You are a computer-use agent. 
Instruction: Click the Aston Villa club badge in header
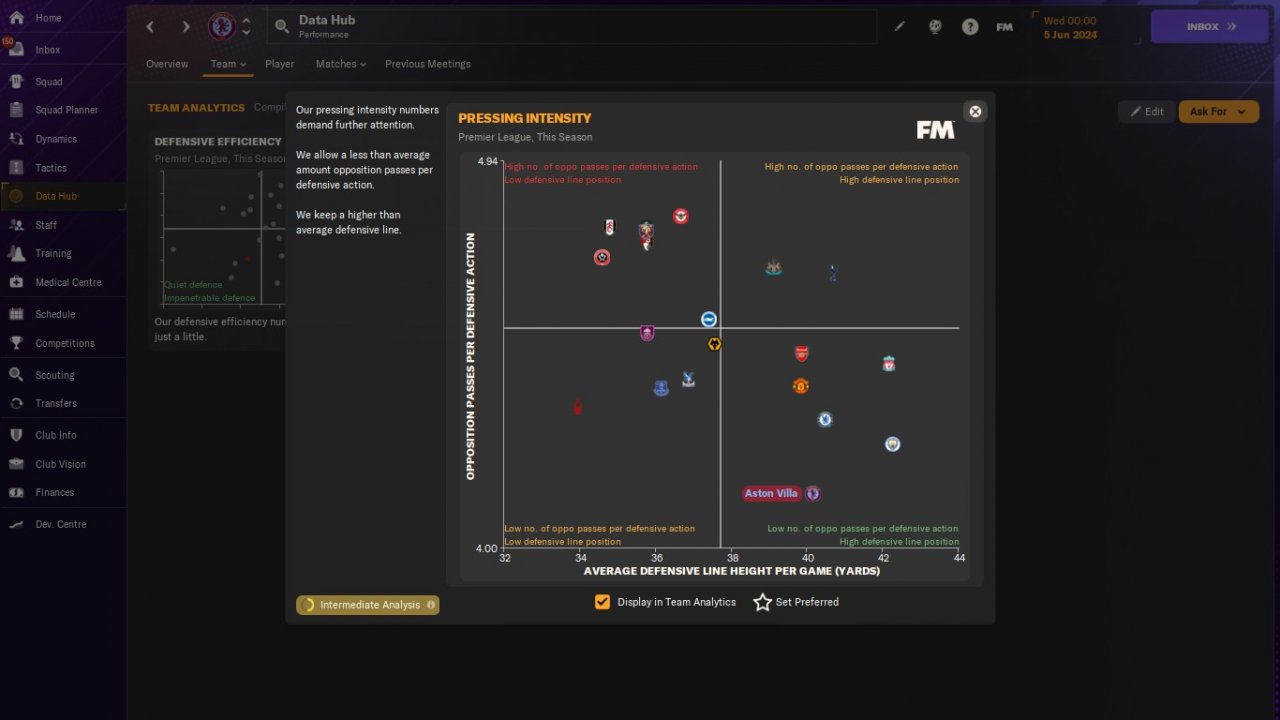coord(221,27)
